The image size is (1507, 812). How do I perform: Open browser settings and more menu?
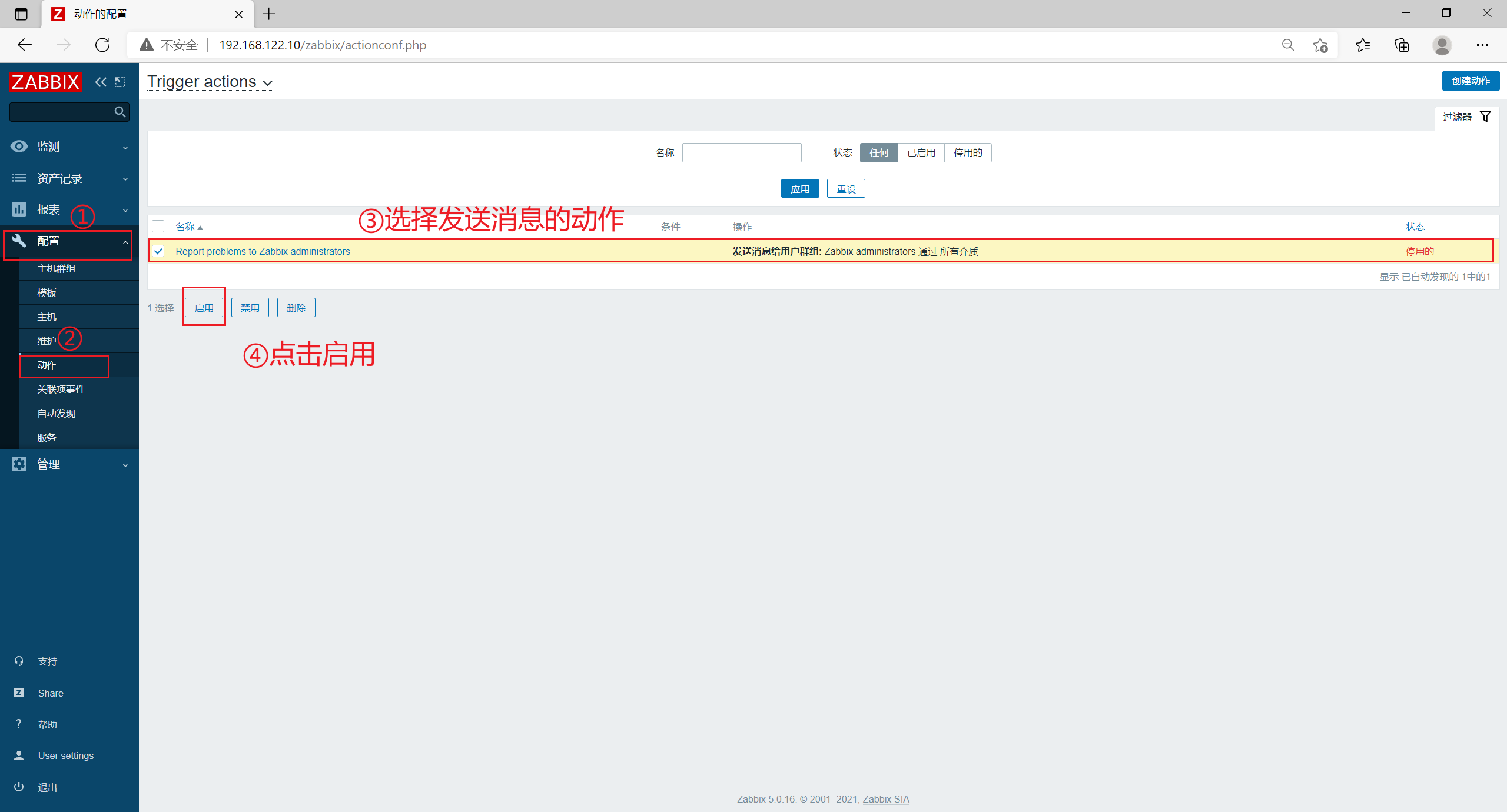(x=1482, y=45)
